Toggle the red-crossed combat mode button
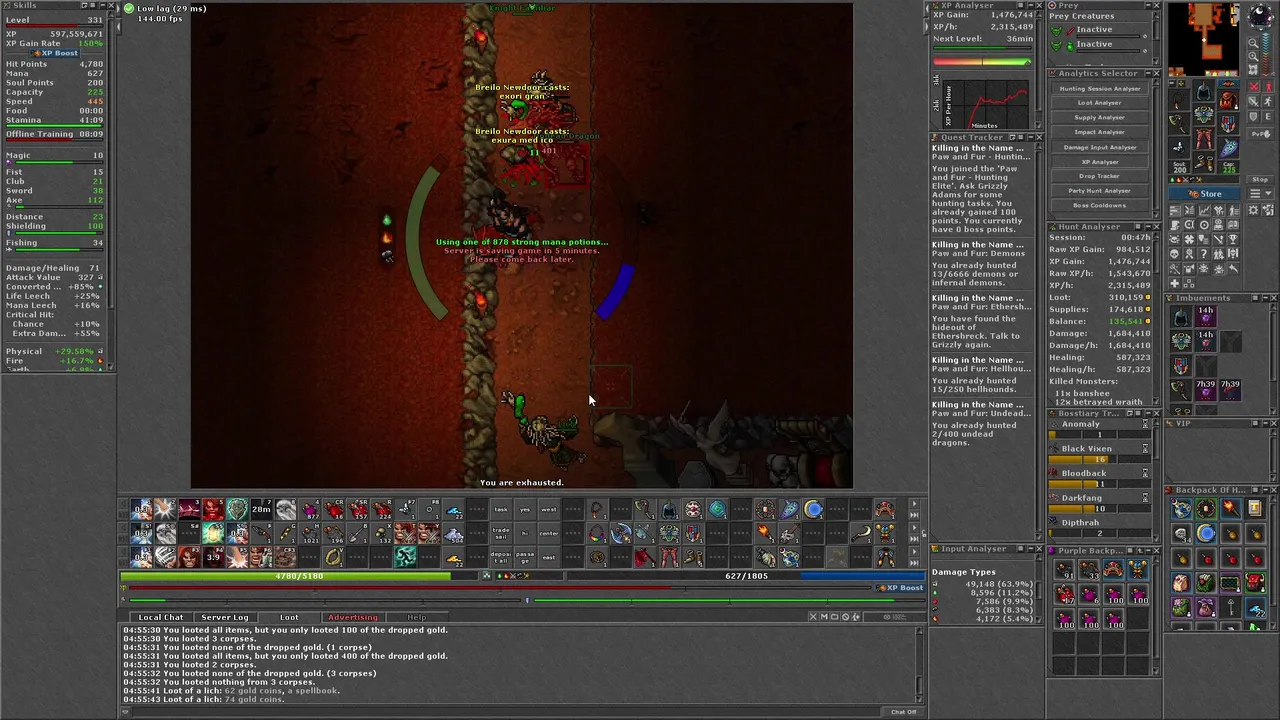Viewport: 1280px width, 720px height. [x=1254, y=87]
